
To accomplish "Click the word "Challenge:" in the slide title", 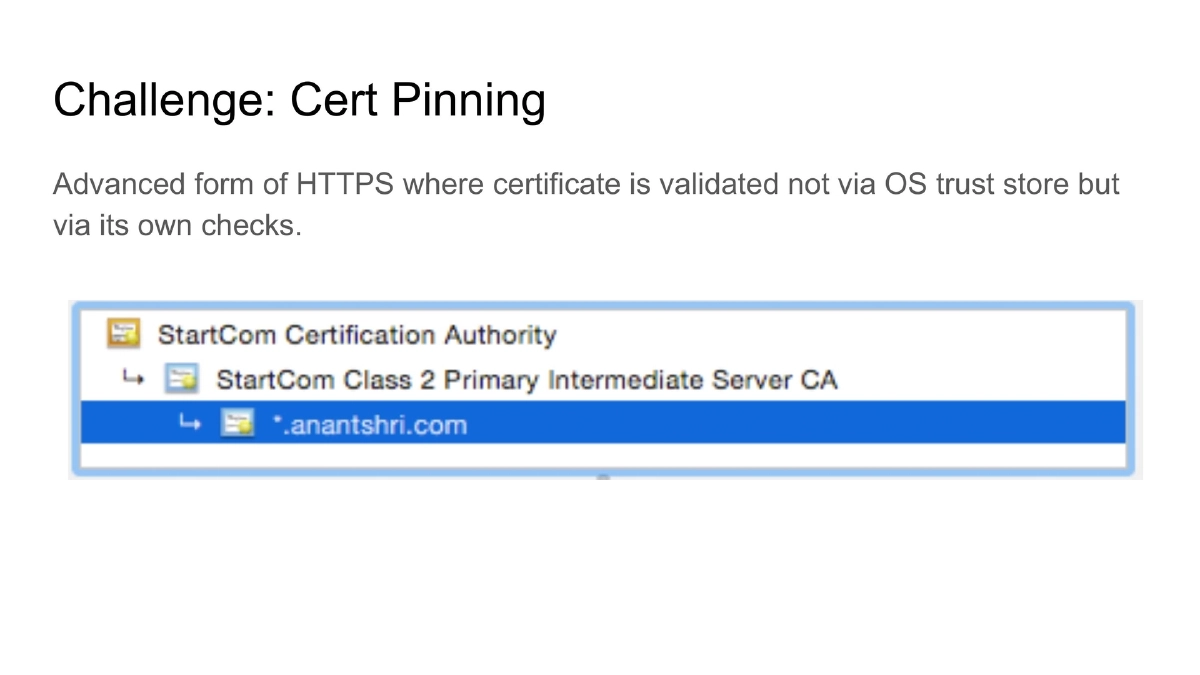I will click(163, 100).
